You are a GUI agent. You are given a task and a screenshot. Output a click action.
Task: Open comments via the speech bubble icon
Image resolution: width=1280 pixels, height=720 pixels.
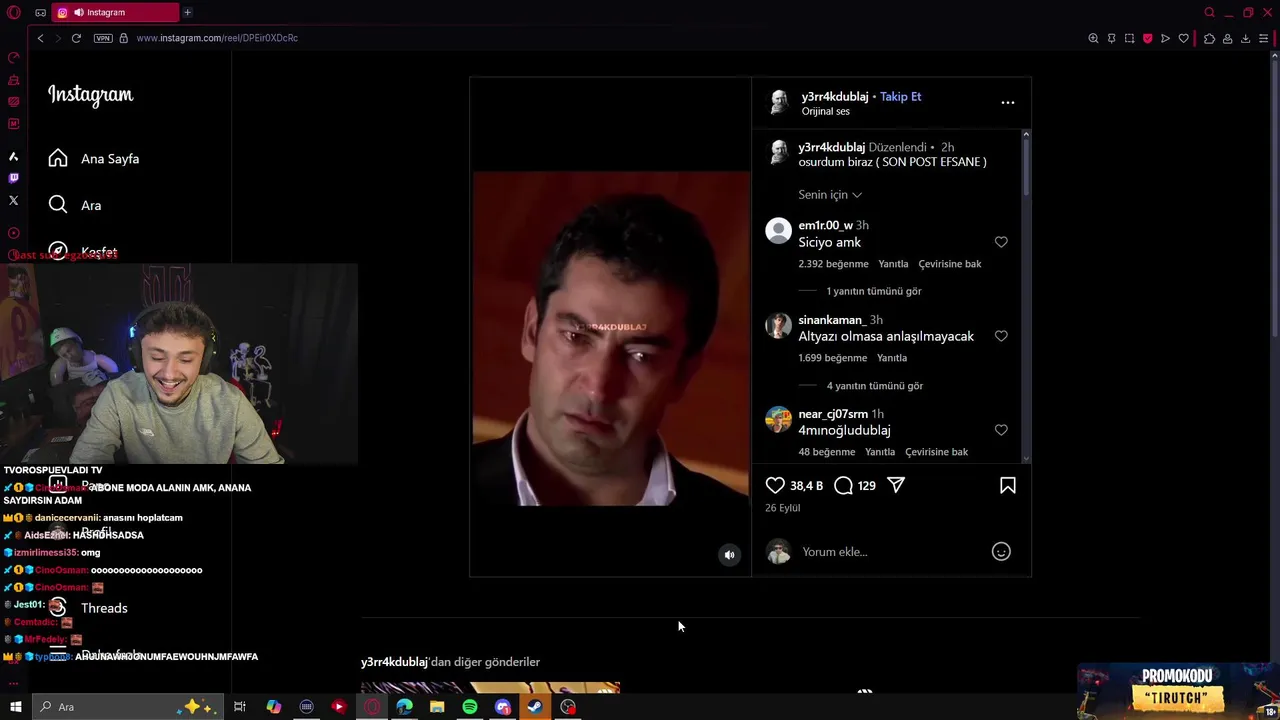(843, 485)
